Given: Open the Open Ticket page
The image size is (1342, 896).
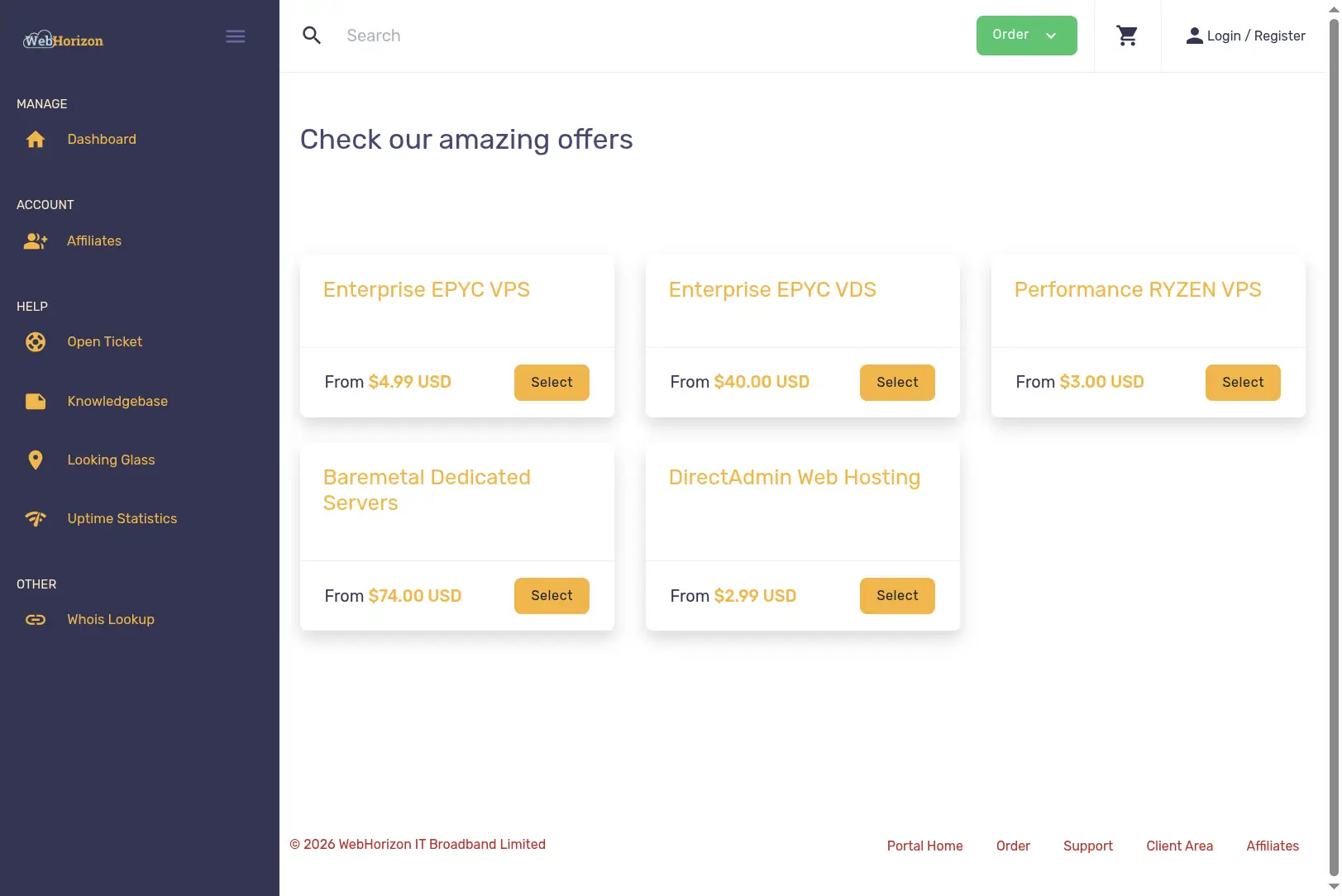Looking at the screenshot, I should [105, 342].
